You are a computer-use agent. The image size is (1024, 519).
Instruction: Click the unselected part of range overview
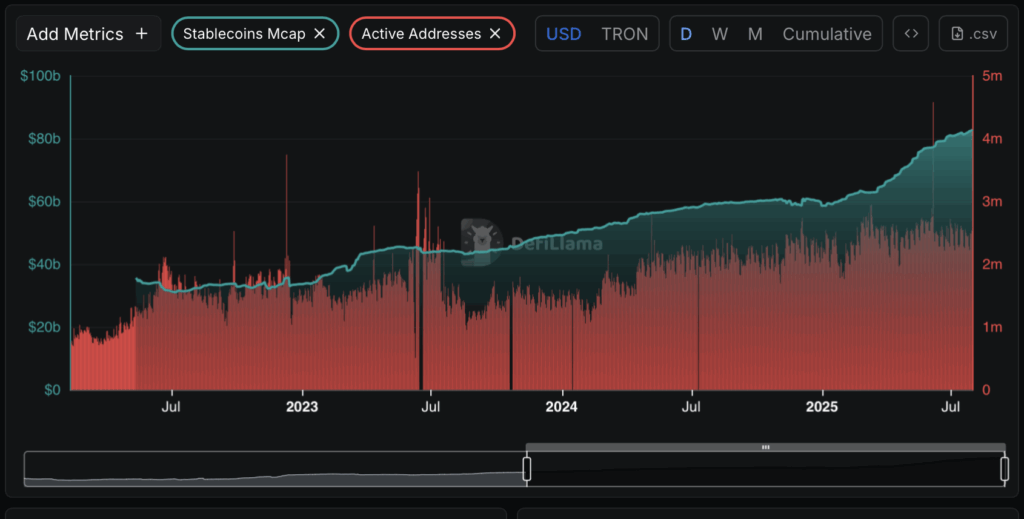click(274, 469)
